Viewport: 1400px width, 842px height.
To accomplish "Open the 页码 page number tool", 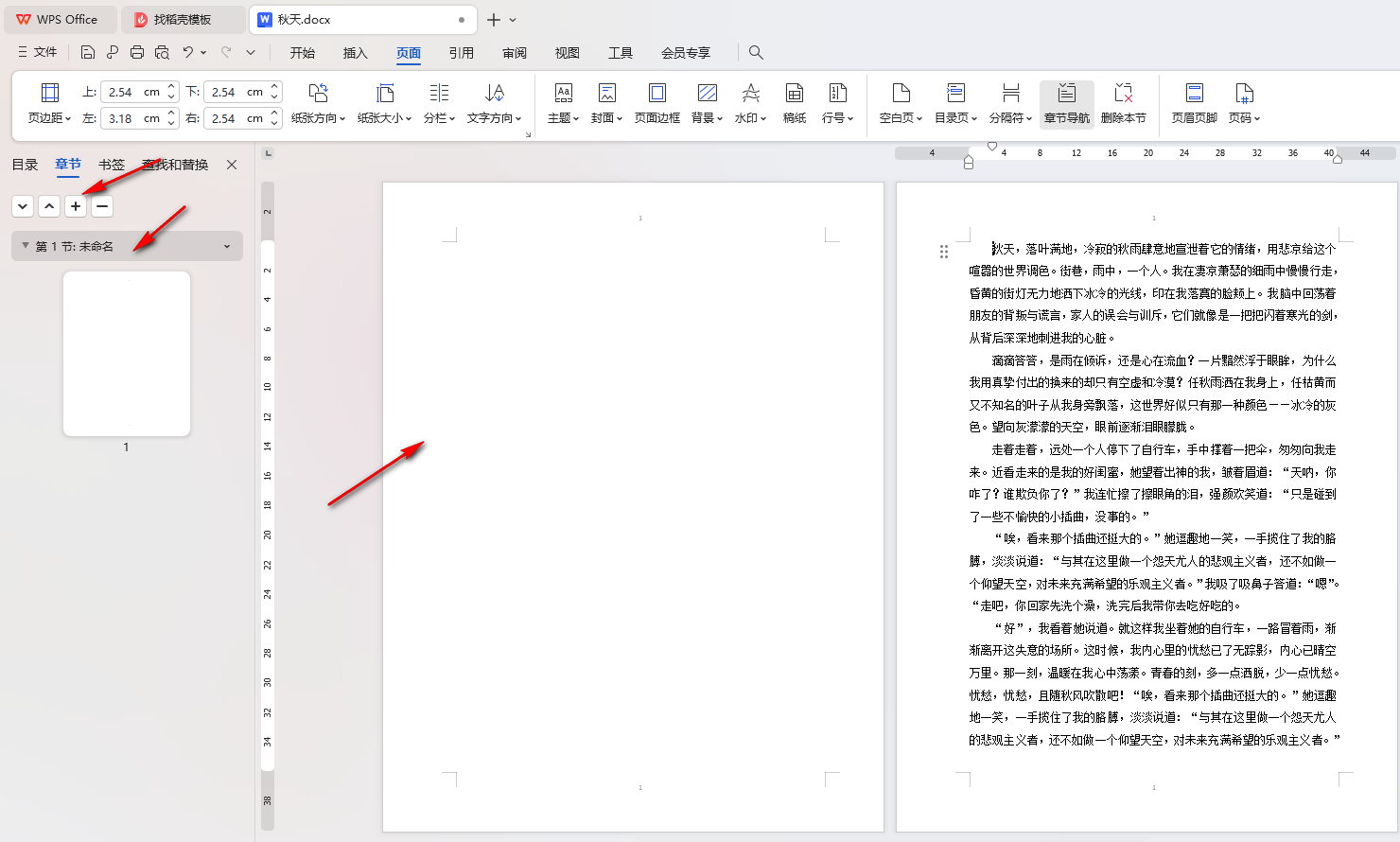I will click(x=1244, y=103).
